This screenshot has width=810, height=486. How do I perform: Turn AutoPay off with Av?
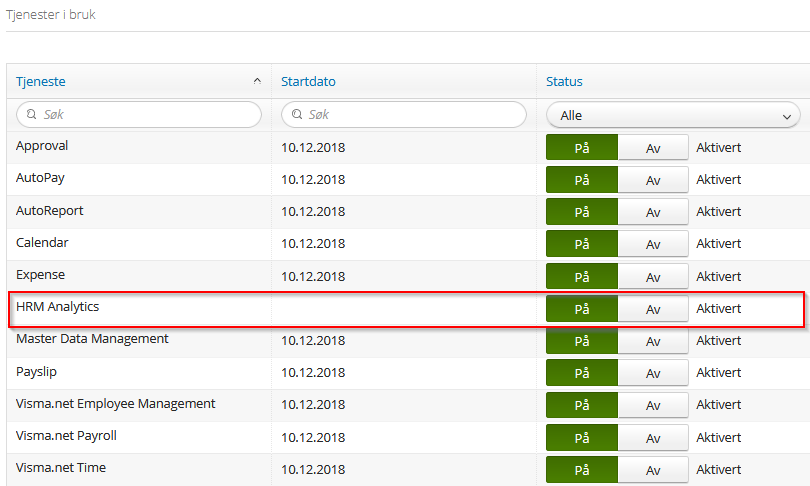pyautogui.click(x=653, y=180)
